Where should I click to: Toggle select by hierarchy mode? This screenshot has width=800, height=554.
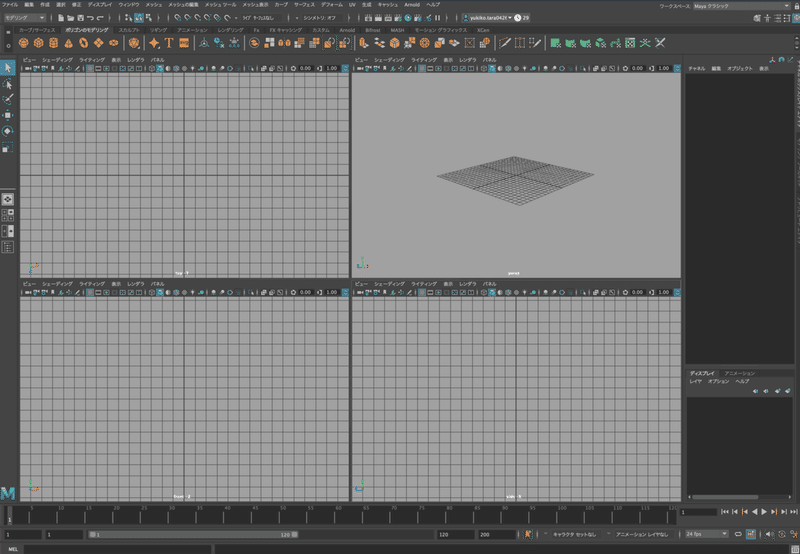[x=129, y=18]
